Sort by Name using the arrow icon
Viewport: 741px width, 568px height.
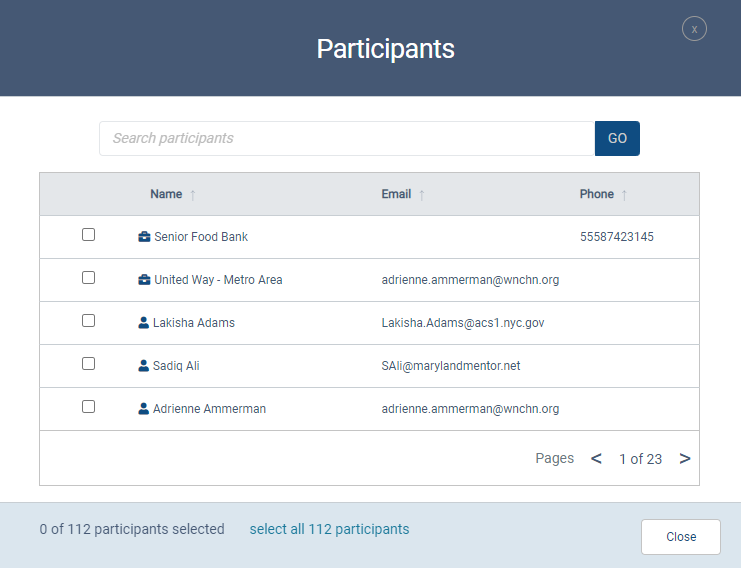[193, 195]
